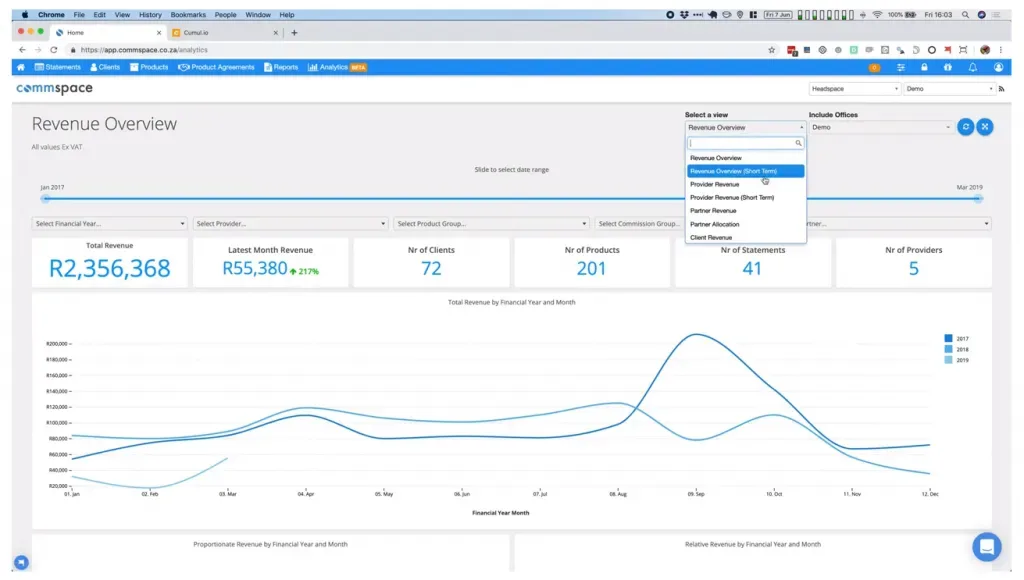Click the Dropbox menu bar icon
This screenshot has width=1024, height=580.
point(684,14)
